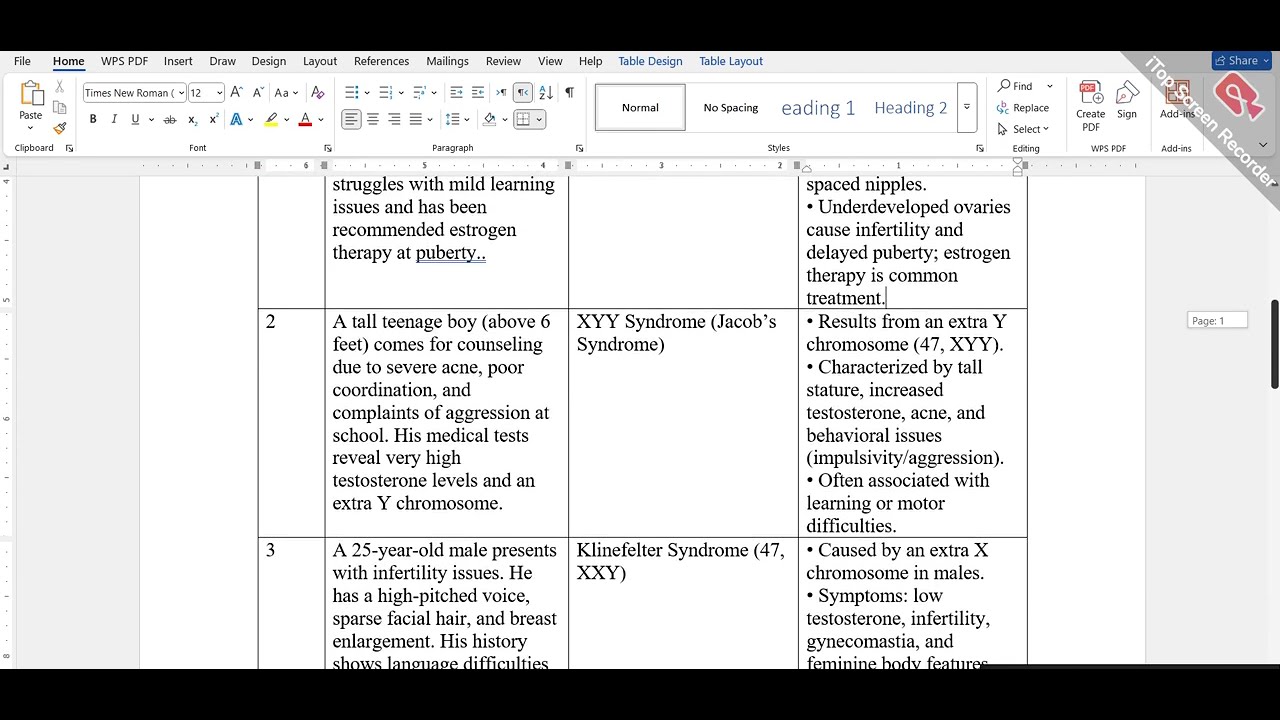Open the Table Layout tab

click(731, 61)
